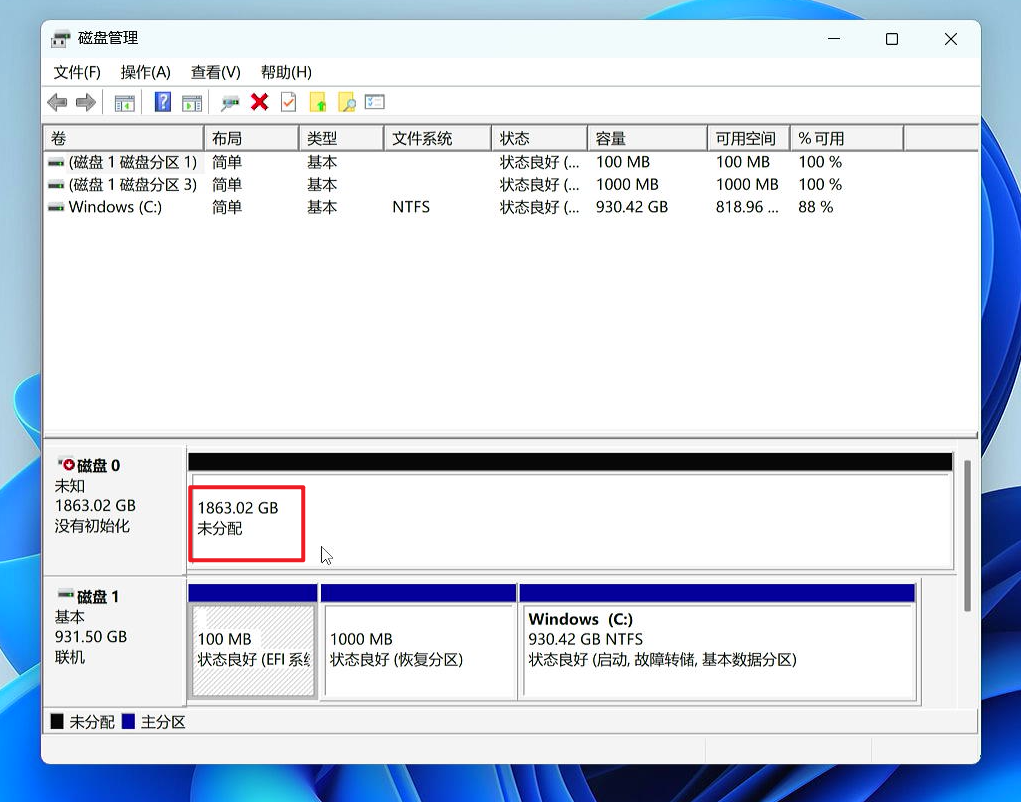Click the 88 % free cell
The height and width of the screenshot is (802, 1021).
coord(816,207)
